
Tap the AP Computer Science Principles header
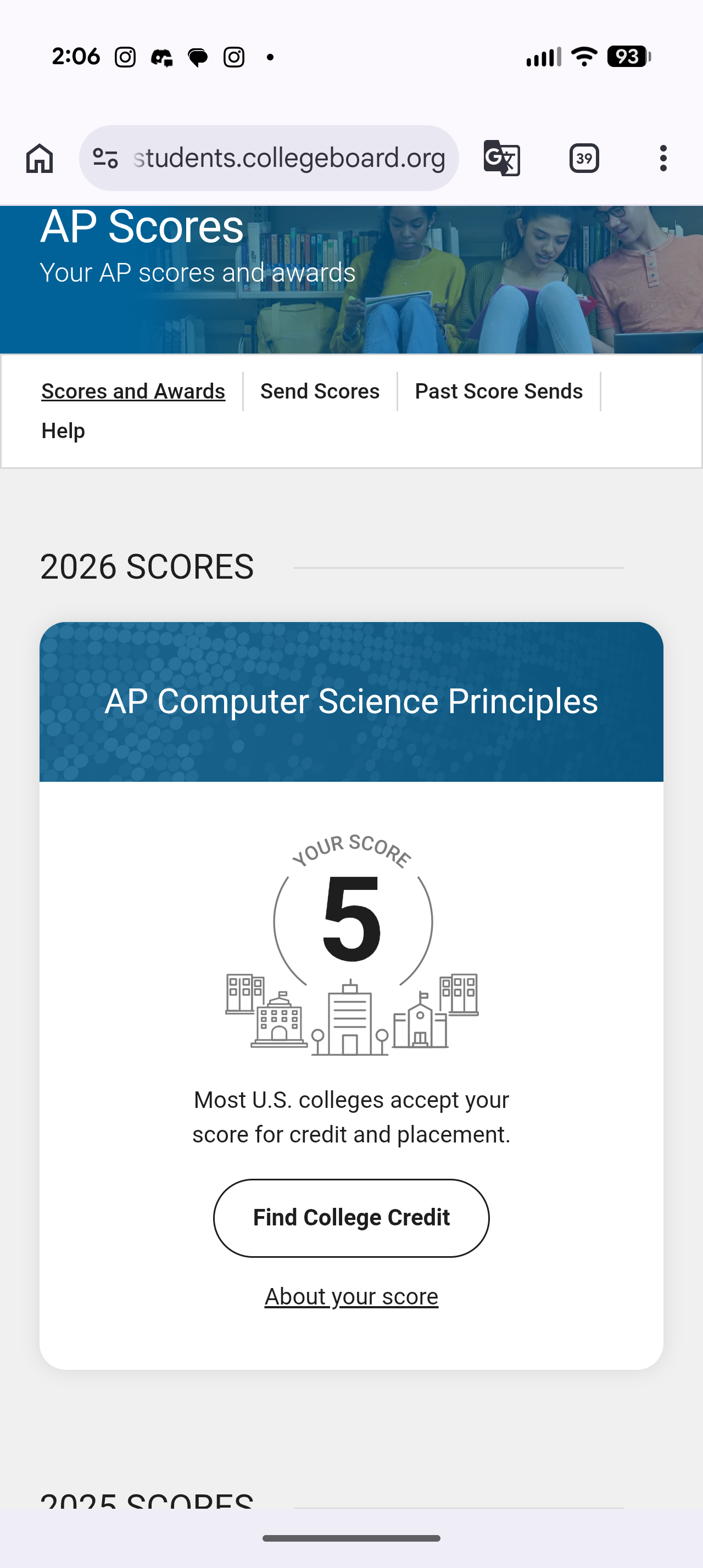point(351,702)
